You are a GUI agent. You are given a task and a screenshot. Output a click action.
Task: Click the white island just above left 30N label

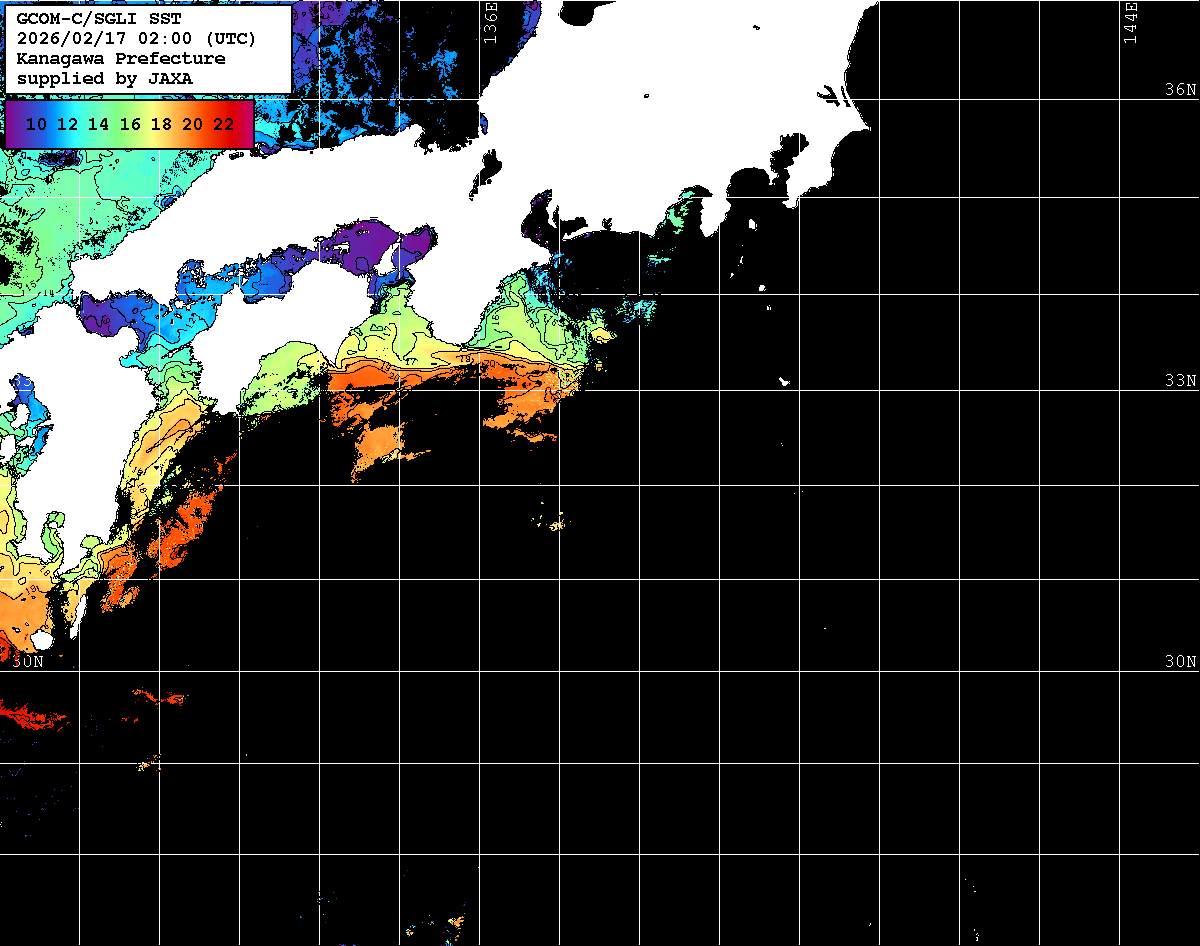pos(41,640)
